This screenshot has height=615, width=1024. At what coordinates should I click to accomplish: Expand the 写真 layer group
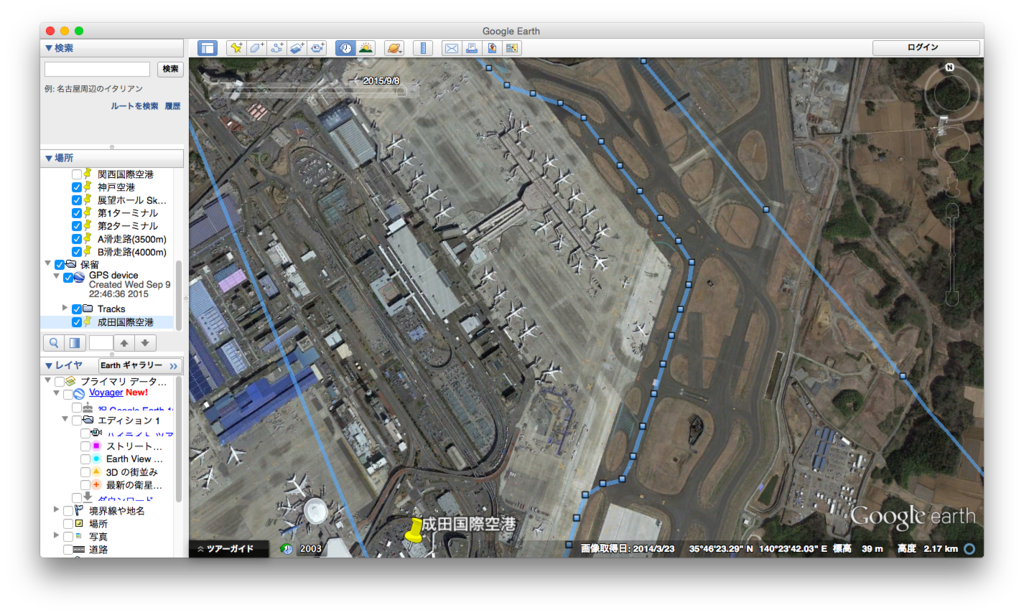(56, 535)
